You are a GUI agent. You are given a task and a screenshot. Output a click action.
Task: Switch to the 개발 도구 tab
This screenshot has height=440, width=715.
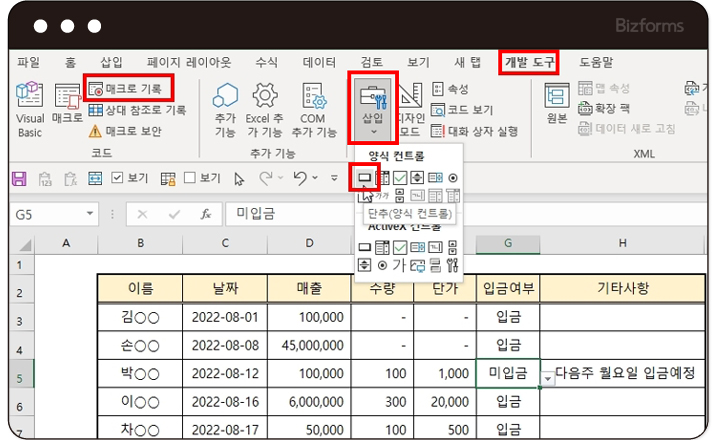[x=530, y=62]
